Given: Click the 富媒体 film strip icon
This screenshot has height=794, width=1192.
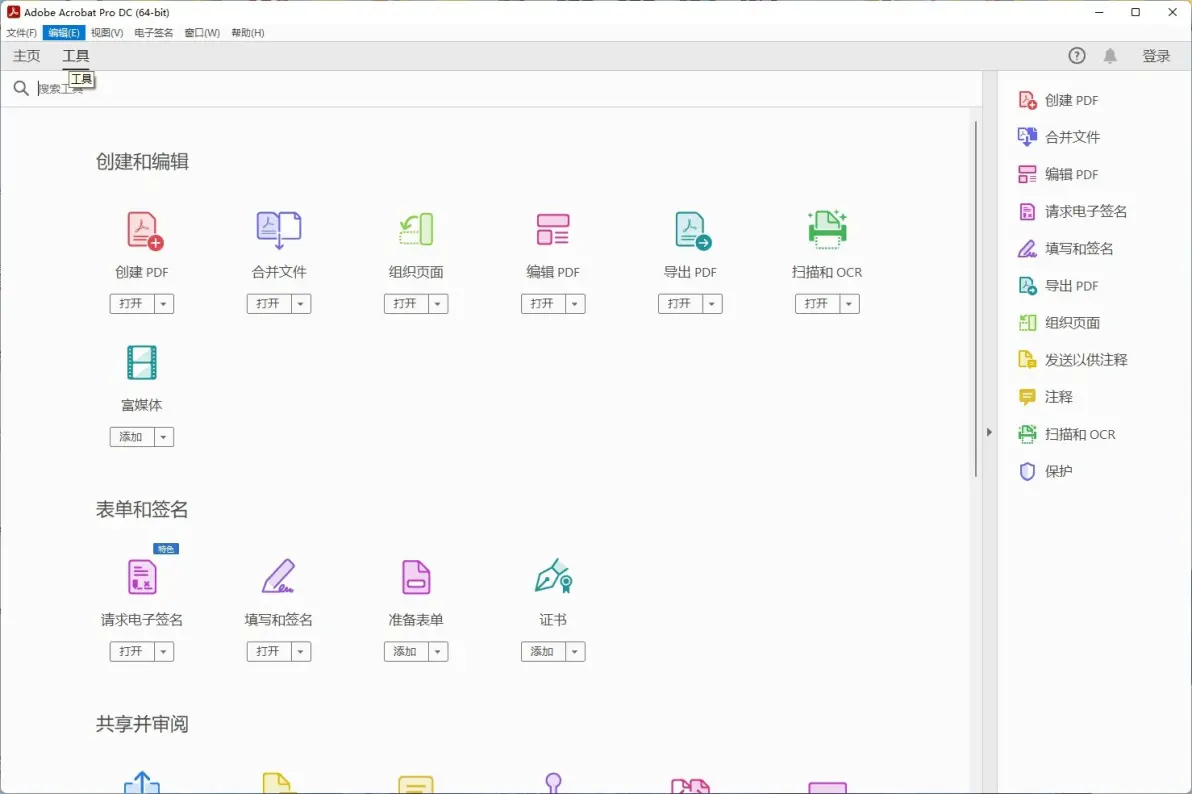Looking at the screenshot, I should pyautogui.click(x=141, y=363).
